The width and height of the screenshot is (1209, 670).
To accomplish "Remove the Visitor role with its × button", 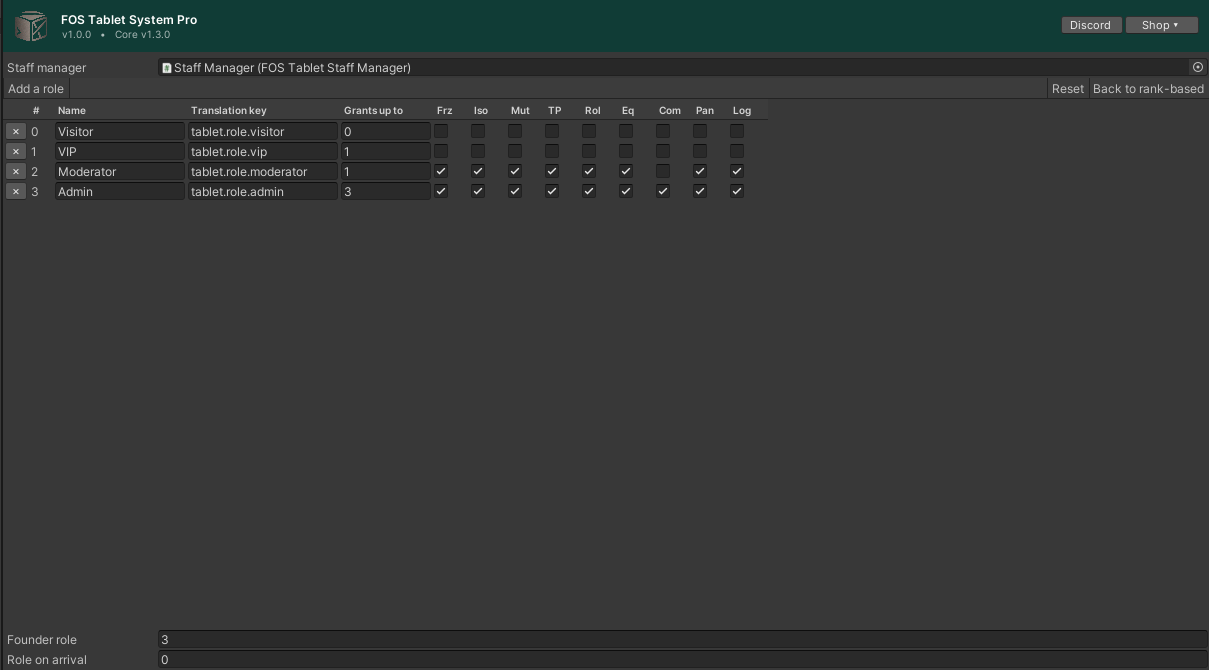I will (16, 131).
